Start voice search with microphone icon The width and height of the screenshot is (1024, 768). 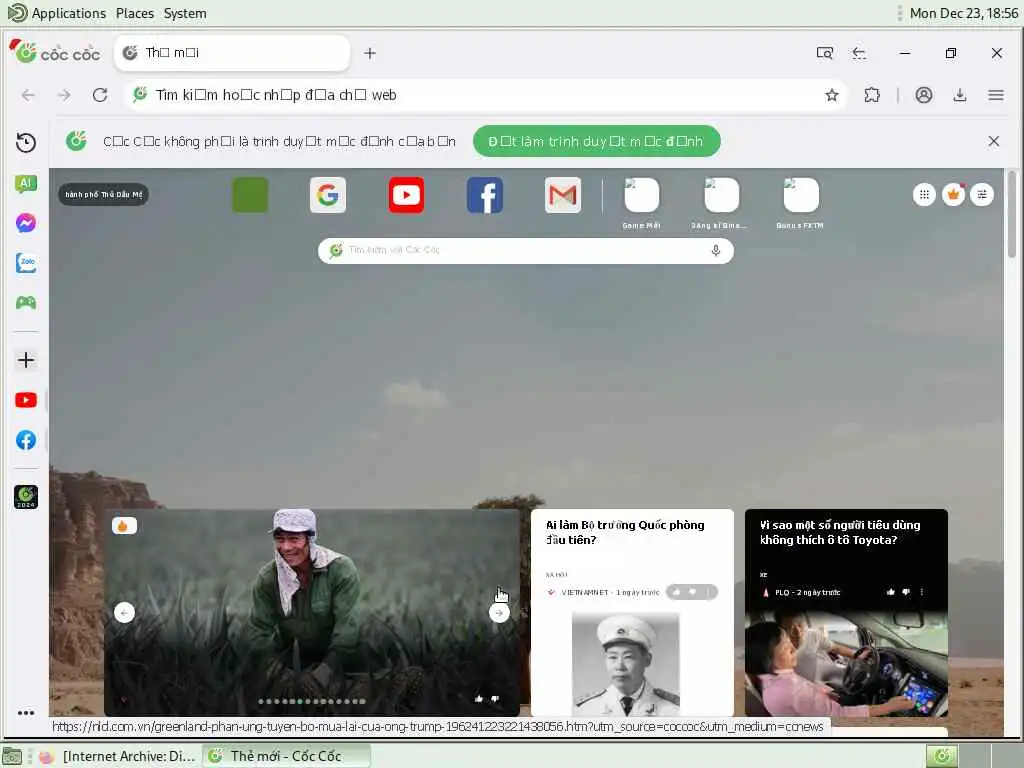(x=716, y=251)
